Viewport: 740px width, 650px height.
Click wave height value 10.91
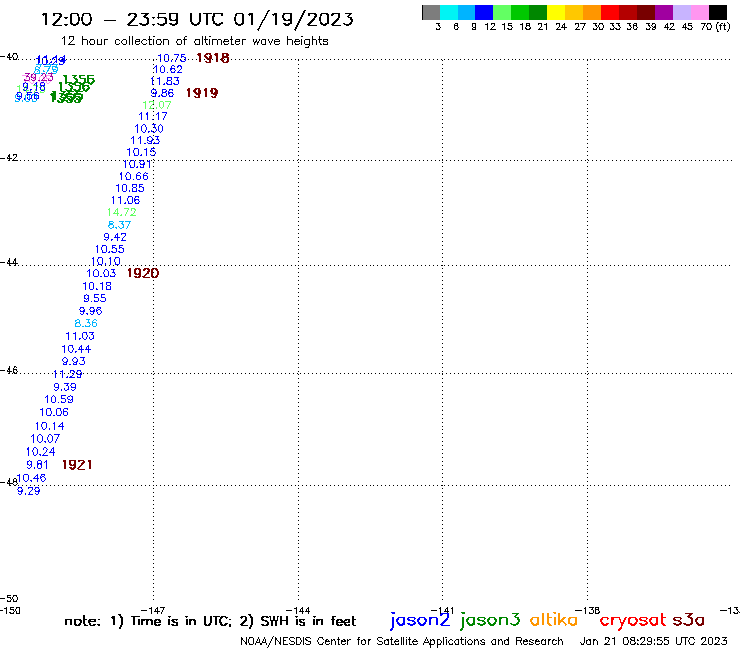point(137,164)
